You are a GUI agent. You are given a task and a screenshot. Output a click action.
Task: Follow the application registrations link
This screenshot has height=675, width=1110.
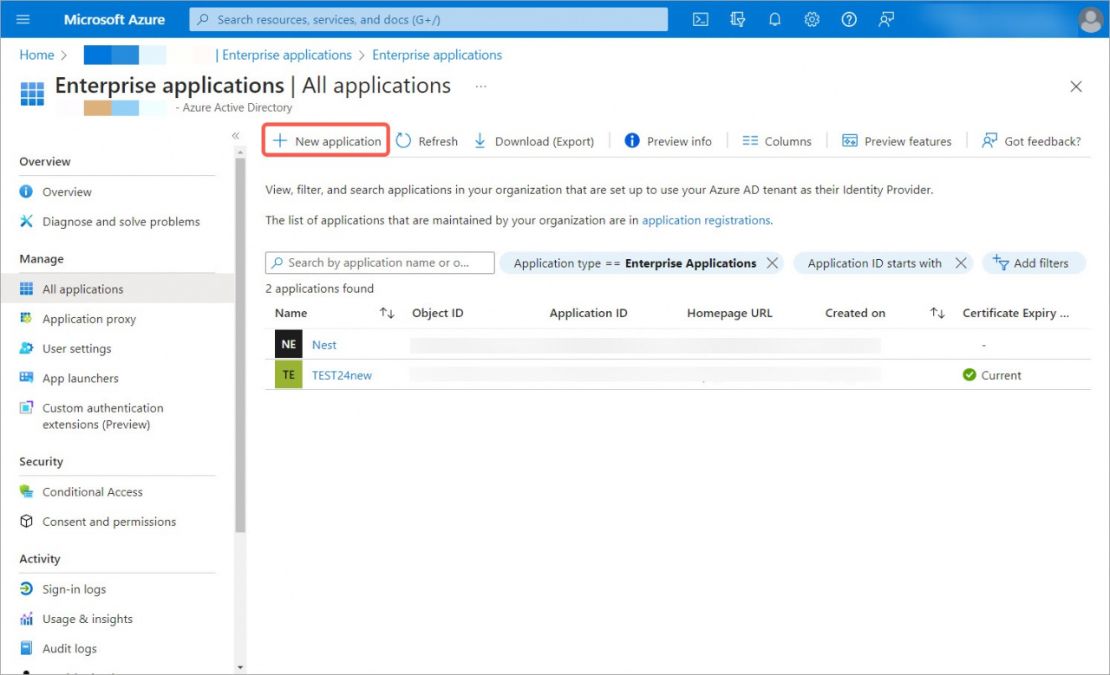coord(706,220)
